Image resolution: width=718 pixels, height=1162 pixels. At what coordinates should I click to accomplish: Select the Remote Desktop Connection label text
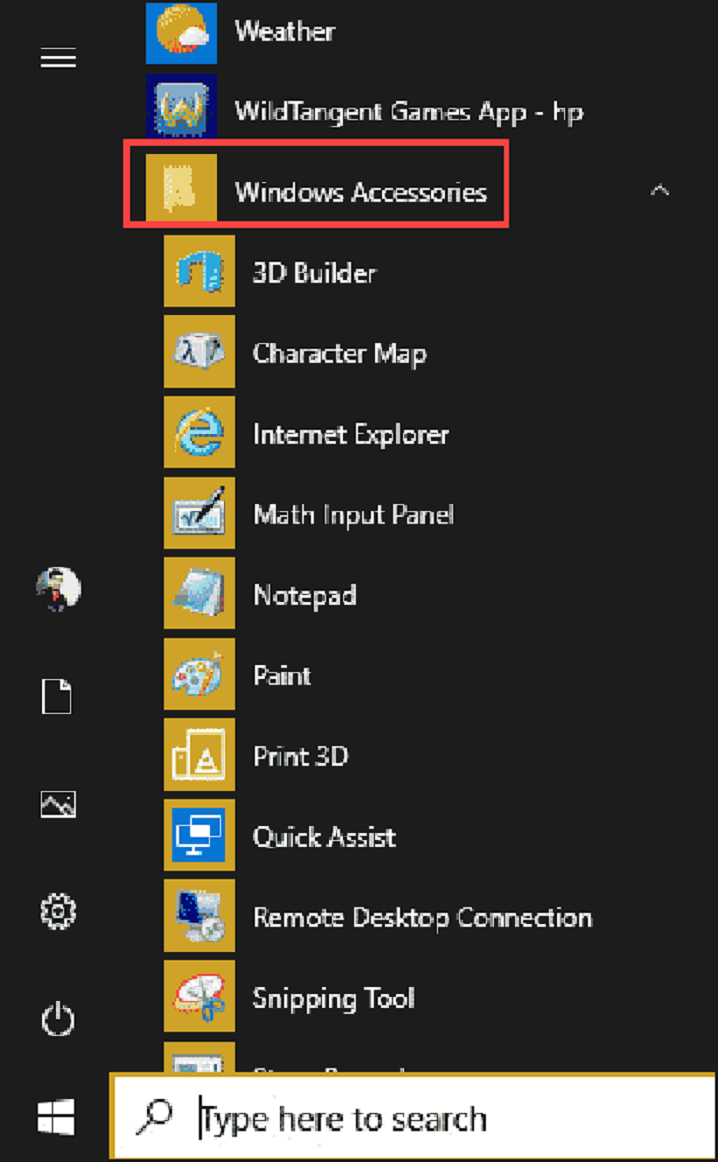pyautogui.click(x=422, y=917)
